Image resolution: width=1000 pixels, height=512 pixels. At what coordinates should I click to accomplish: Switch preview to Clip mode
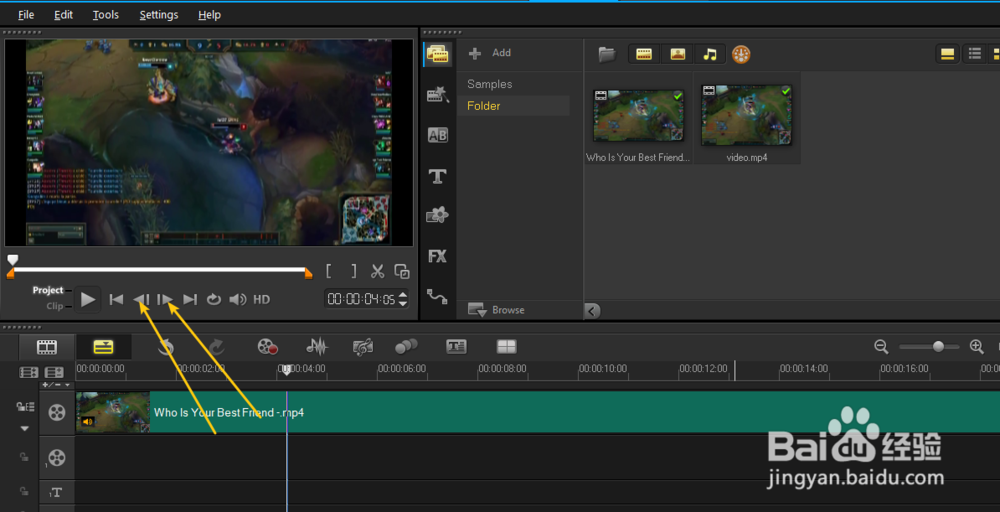tap(55, 306)
